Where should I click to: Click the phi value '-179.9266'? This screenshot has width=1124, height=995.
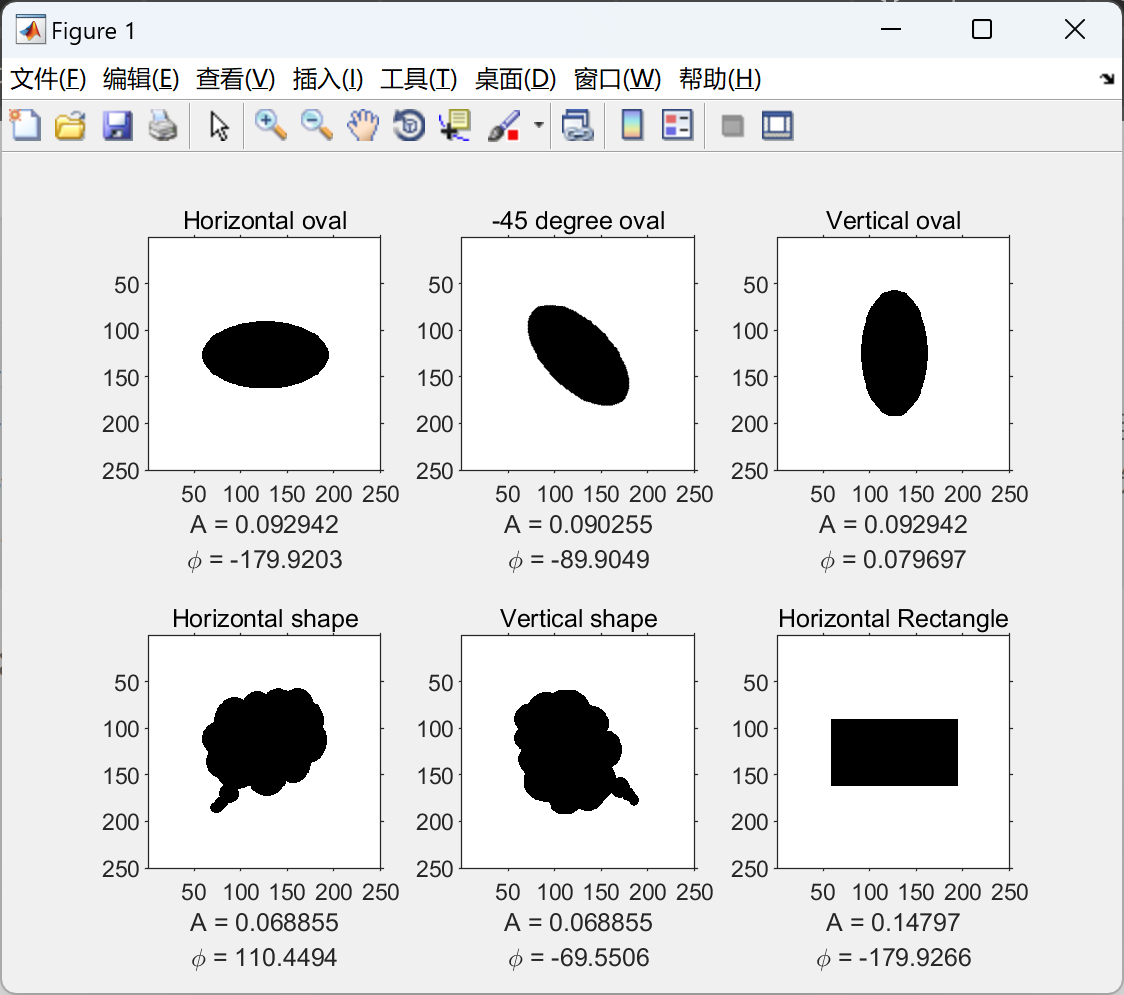(915, 958)
